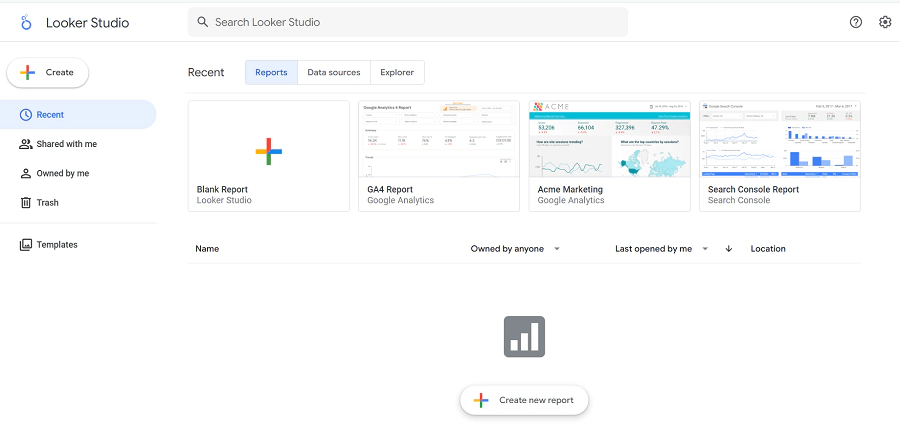Click the Create button
Screen dimensions: 900x426
pyautogui.click(x=48, y=72)
